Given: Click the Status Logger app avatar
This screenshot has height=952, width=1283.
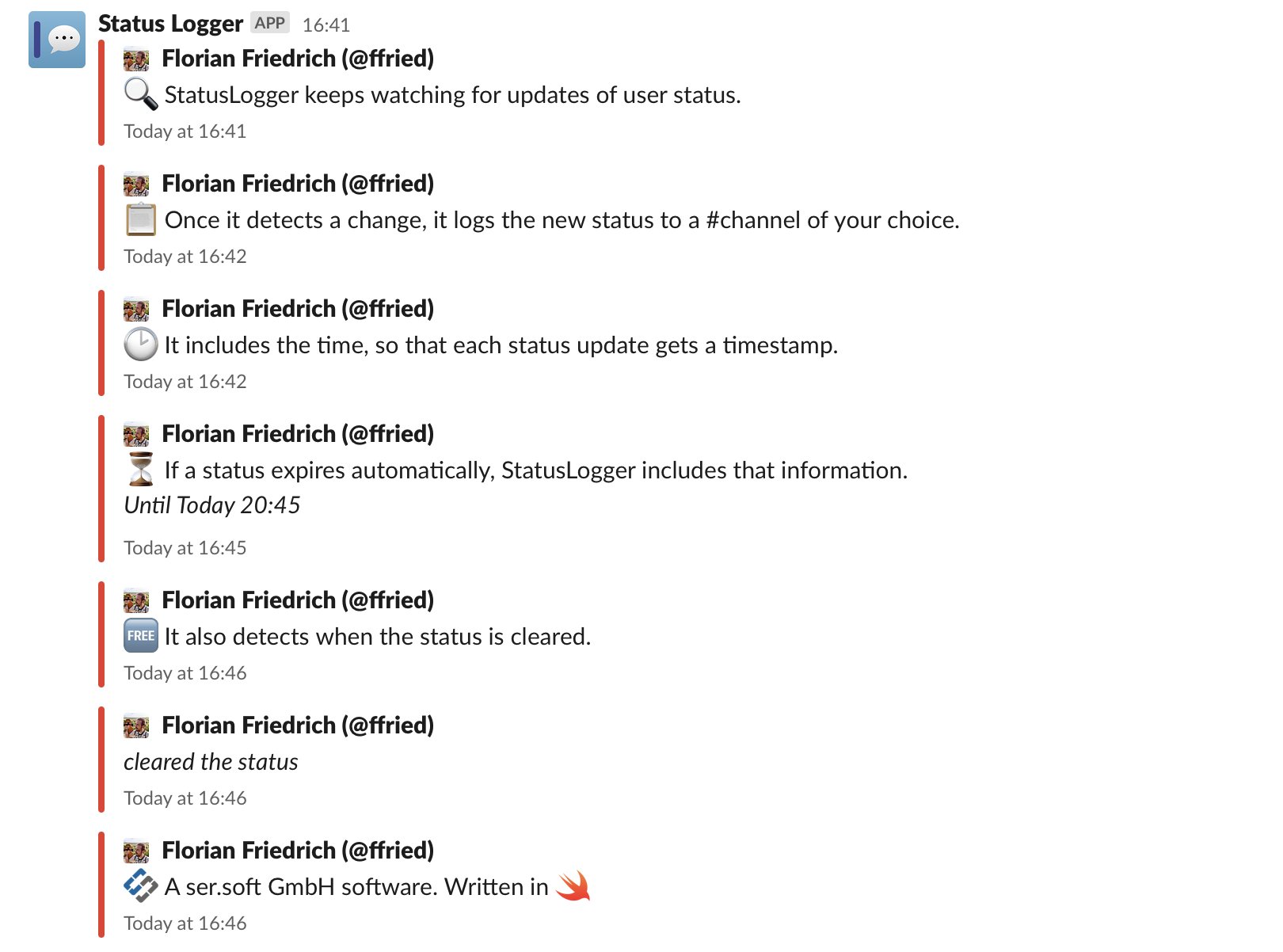Looking at the screenshot, I should 57,40.
